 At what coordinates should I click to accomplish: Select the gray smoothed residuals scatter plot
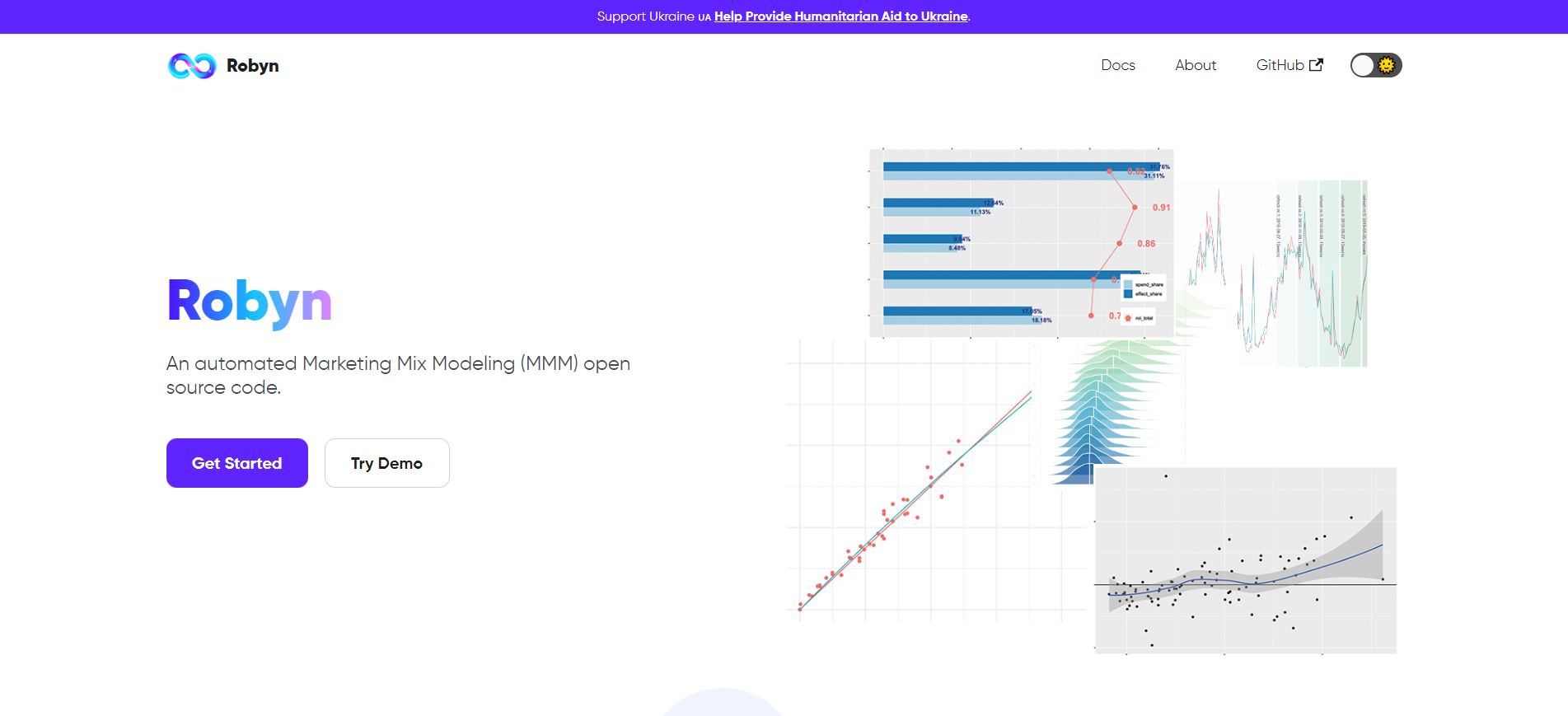pyautogui.click(x=1246, y=561)
